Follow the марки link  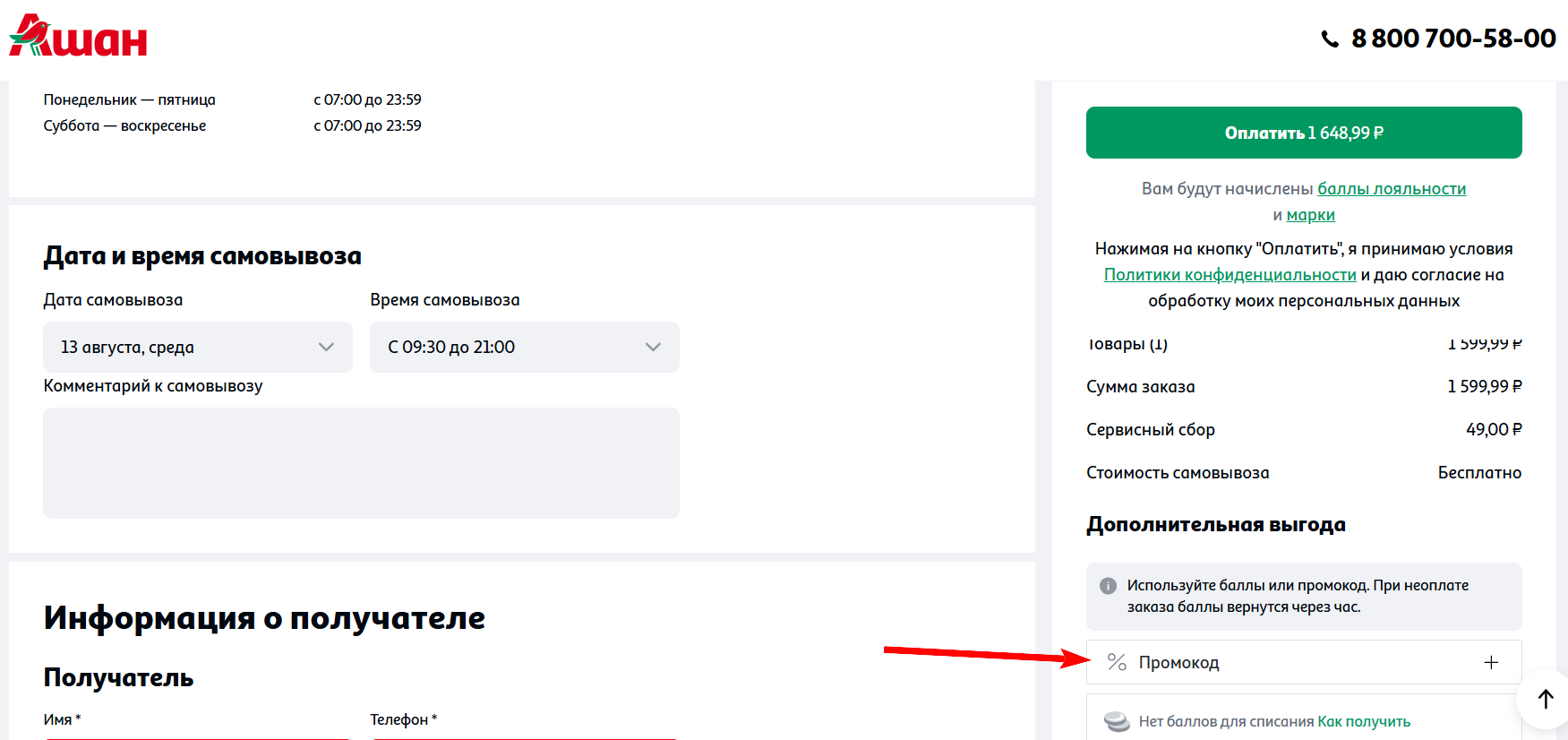point(1310,215)
